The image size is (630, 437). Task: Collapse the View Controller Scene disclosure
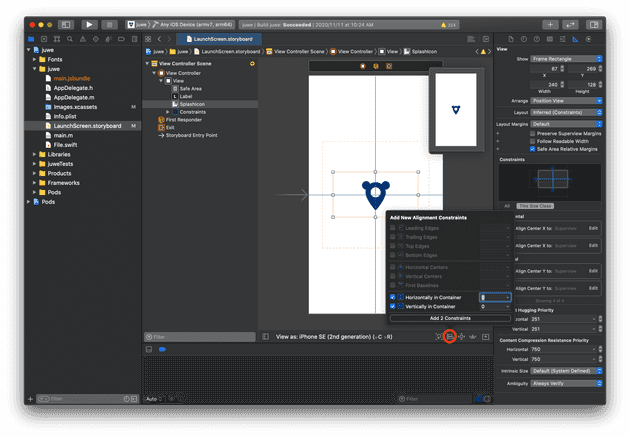147,63
